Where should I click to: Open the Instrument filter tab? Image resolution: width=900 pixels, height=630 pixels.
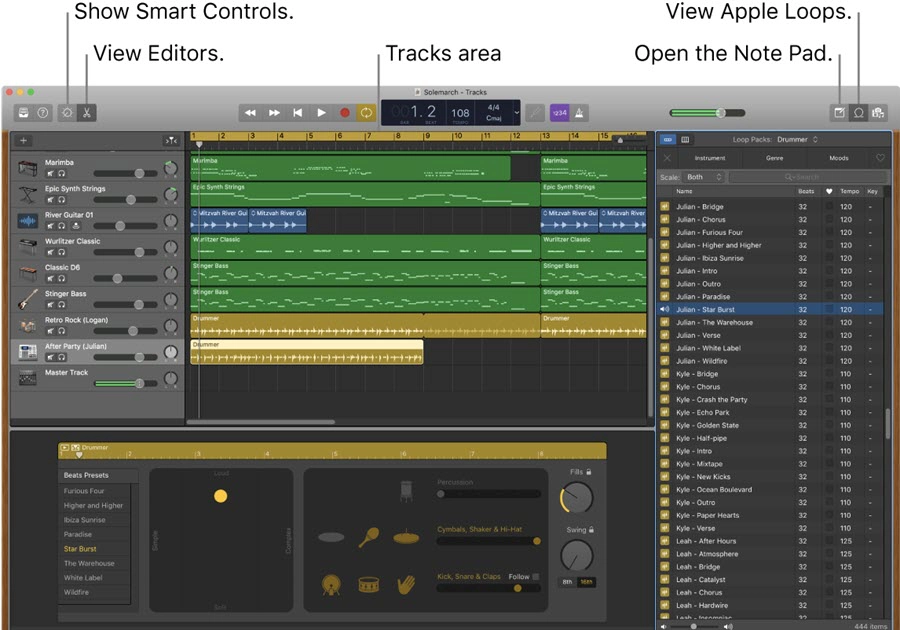click(x=710, y=158)
